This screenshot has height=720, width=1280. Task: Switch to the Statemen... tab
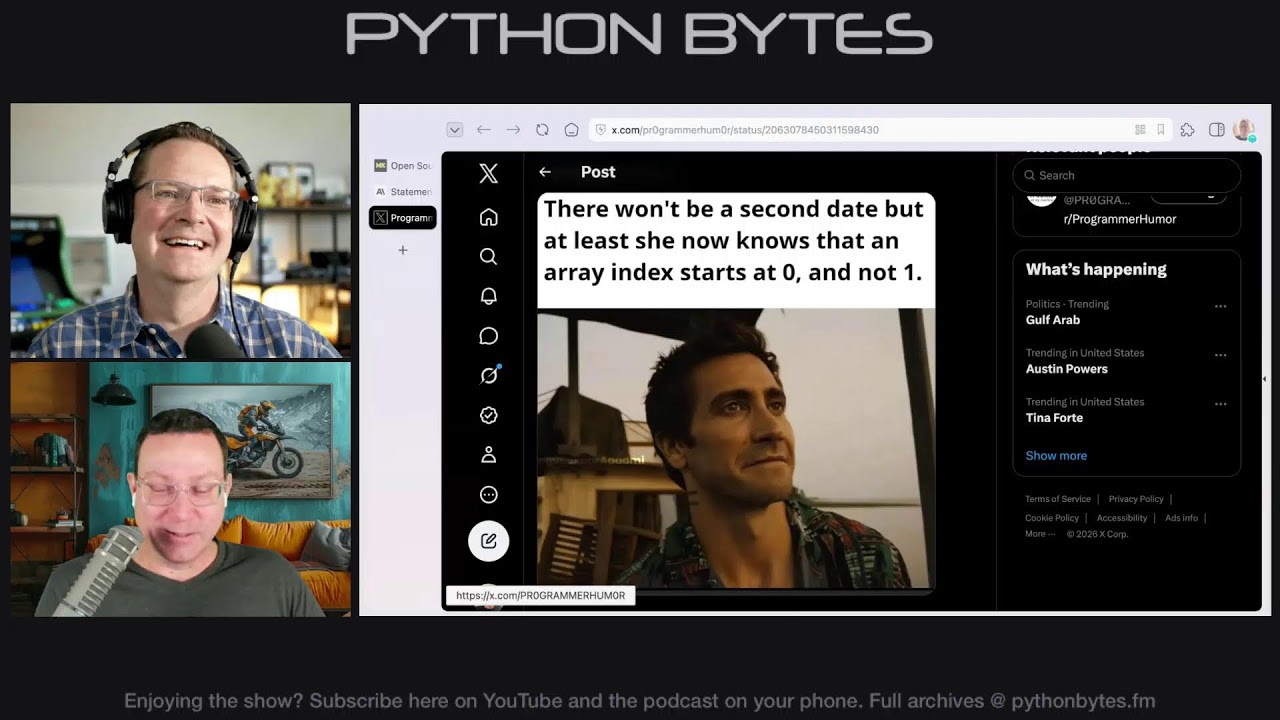pos(403,192)
